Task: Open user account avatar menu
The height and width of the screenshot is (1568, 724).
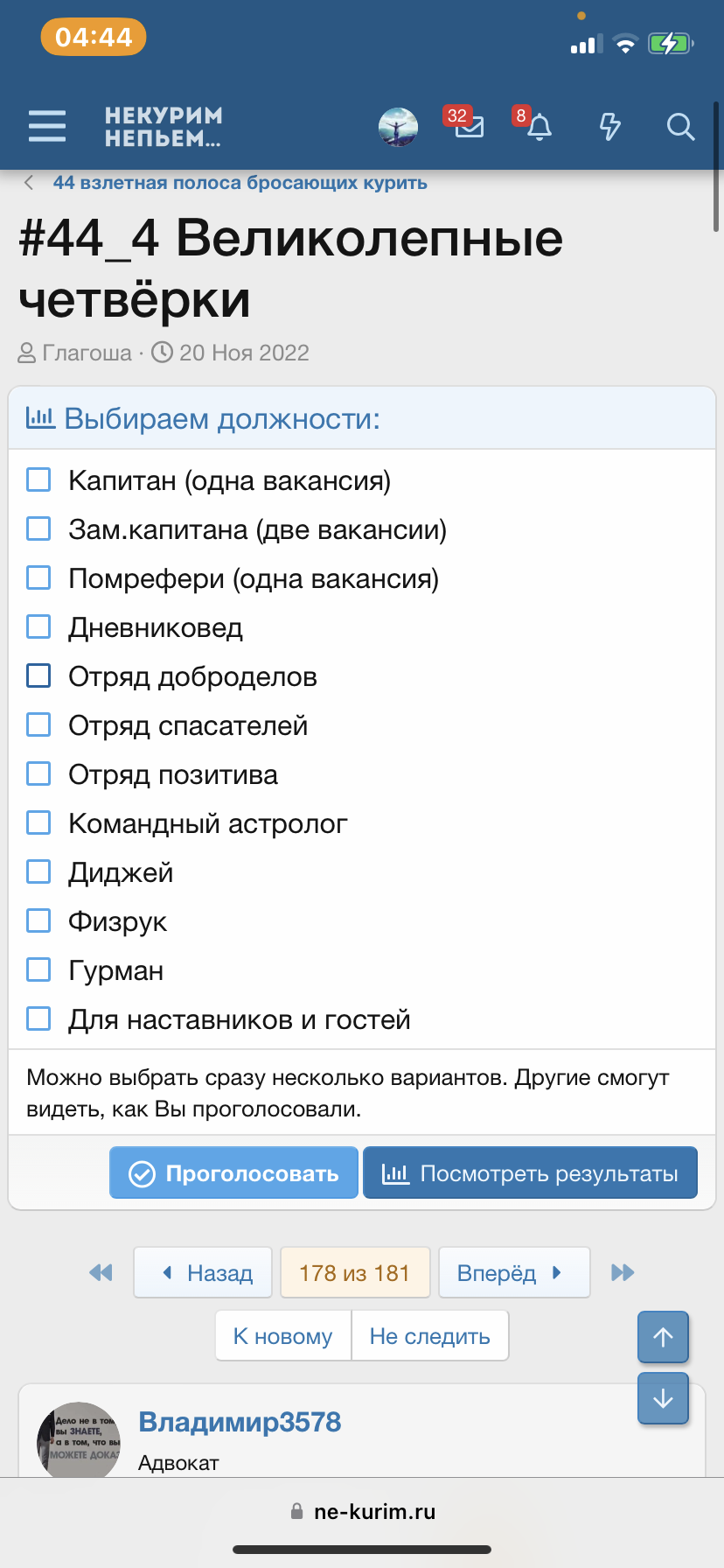Action: point(398,127)
